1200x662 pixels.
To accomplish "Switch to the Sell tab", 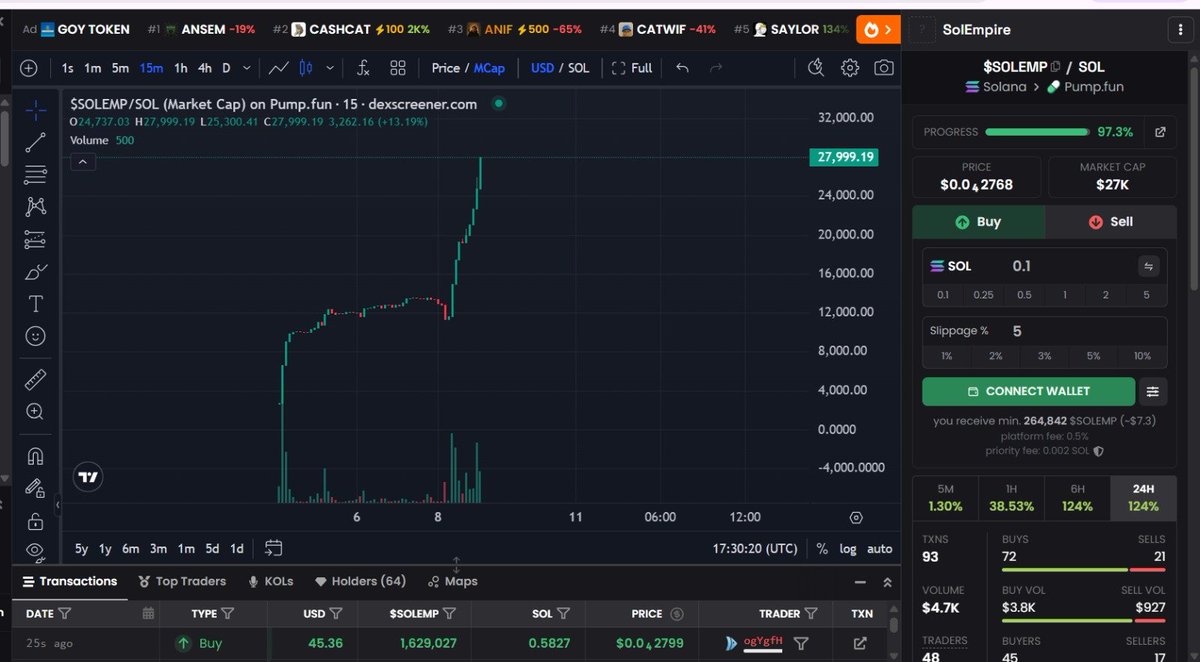I will coord(1110,222).
